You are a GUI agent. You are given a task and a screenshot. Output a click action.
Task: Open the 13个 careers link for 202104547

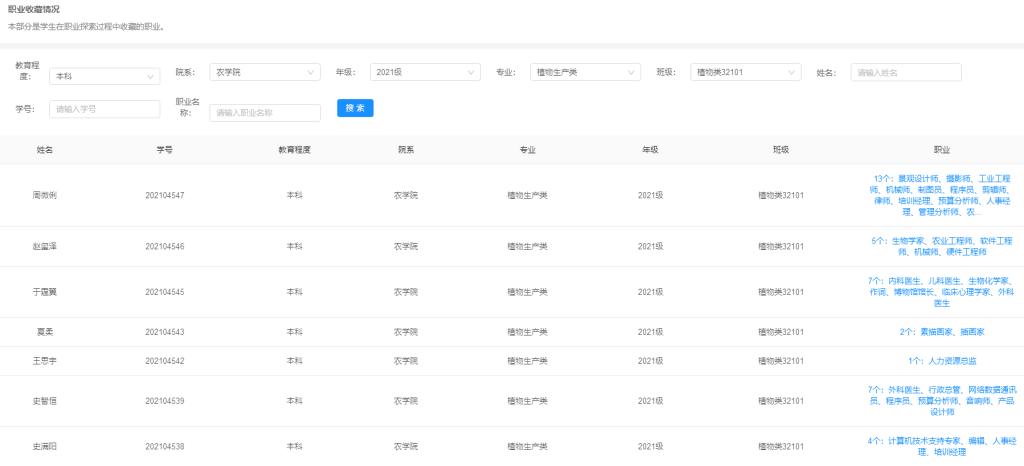[941, 194]
